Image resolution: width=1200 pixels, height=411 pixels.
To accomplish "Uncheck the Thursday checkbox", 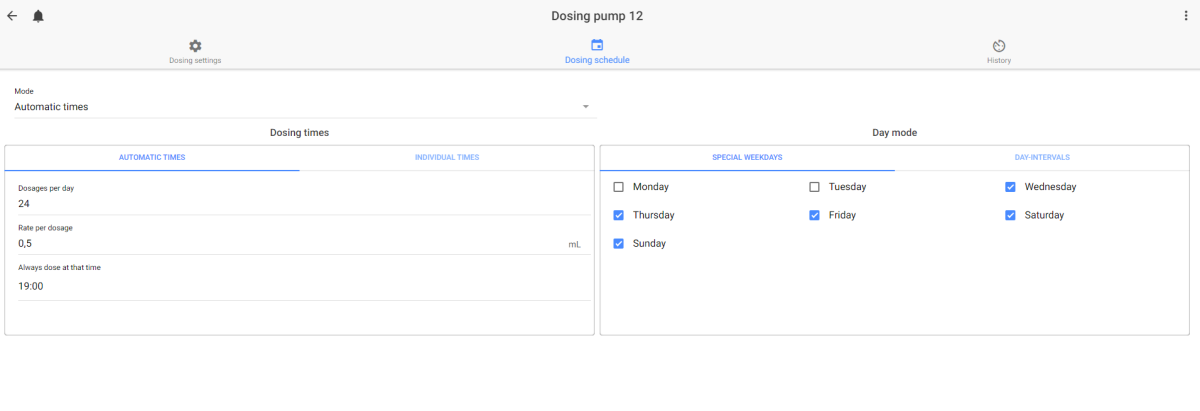I will 618,215.
